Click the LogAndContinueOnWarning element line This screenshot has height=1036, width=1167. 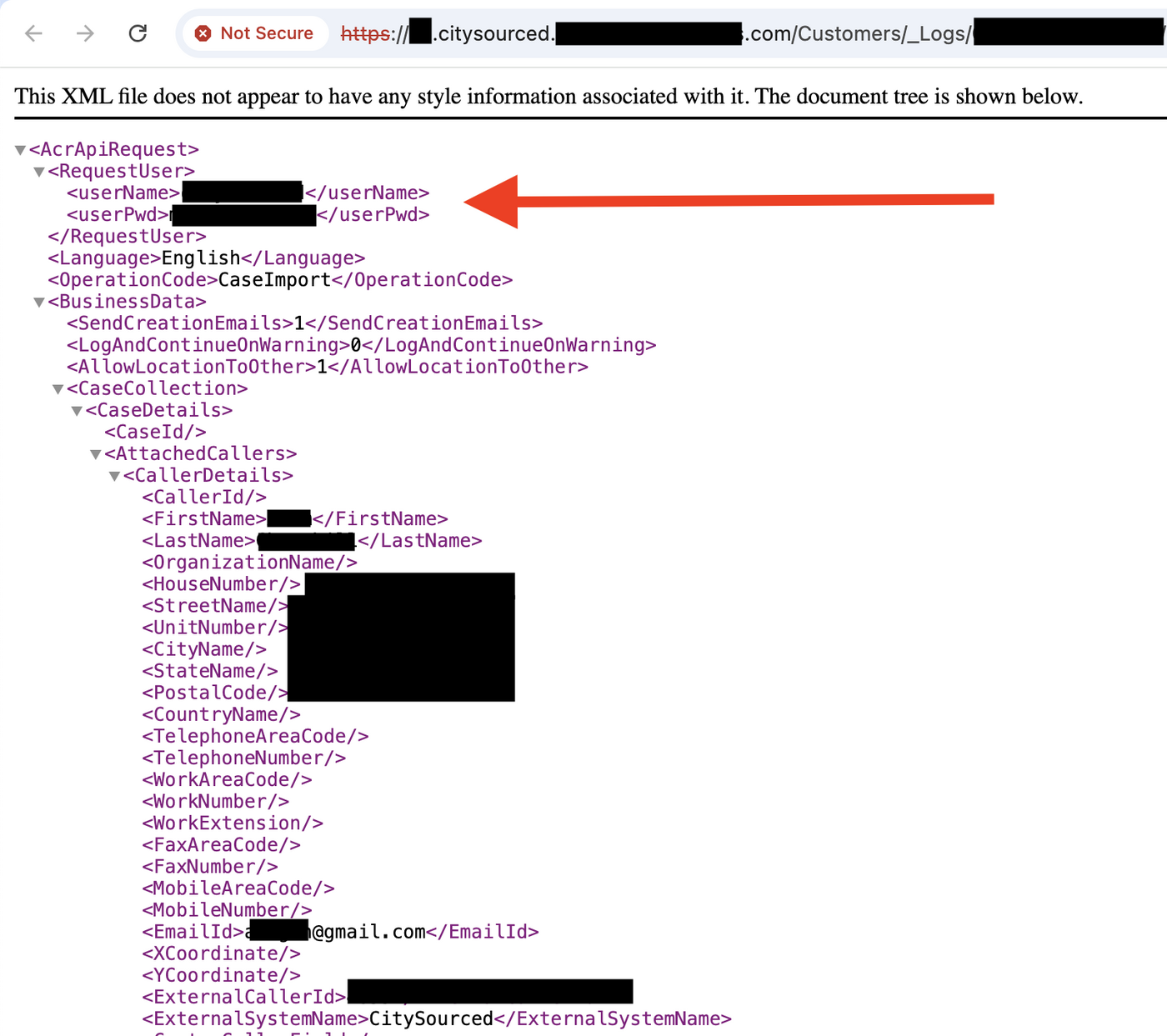tap(362, 345)
